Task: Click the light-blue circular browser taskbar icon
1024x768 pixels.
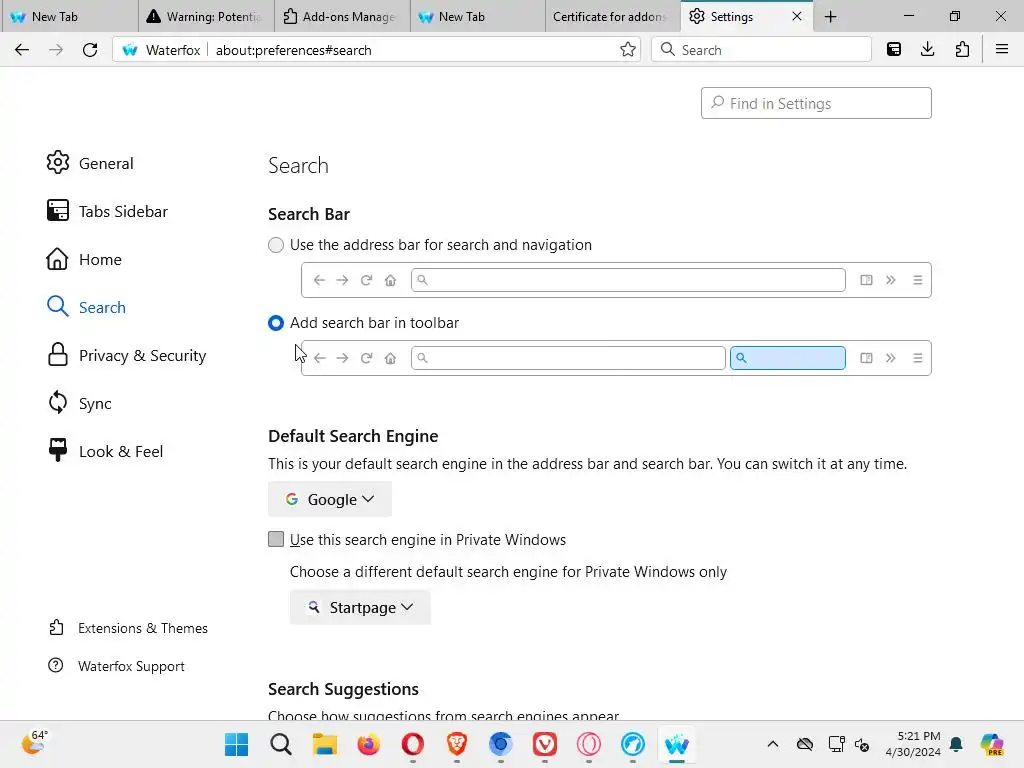Action: pos(633,744)
